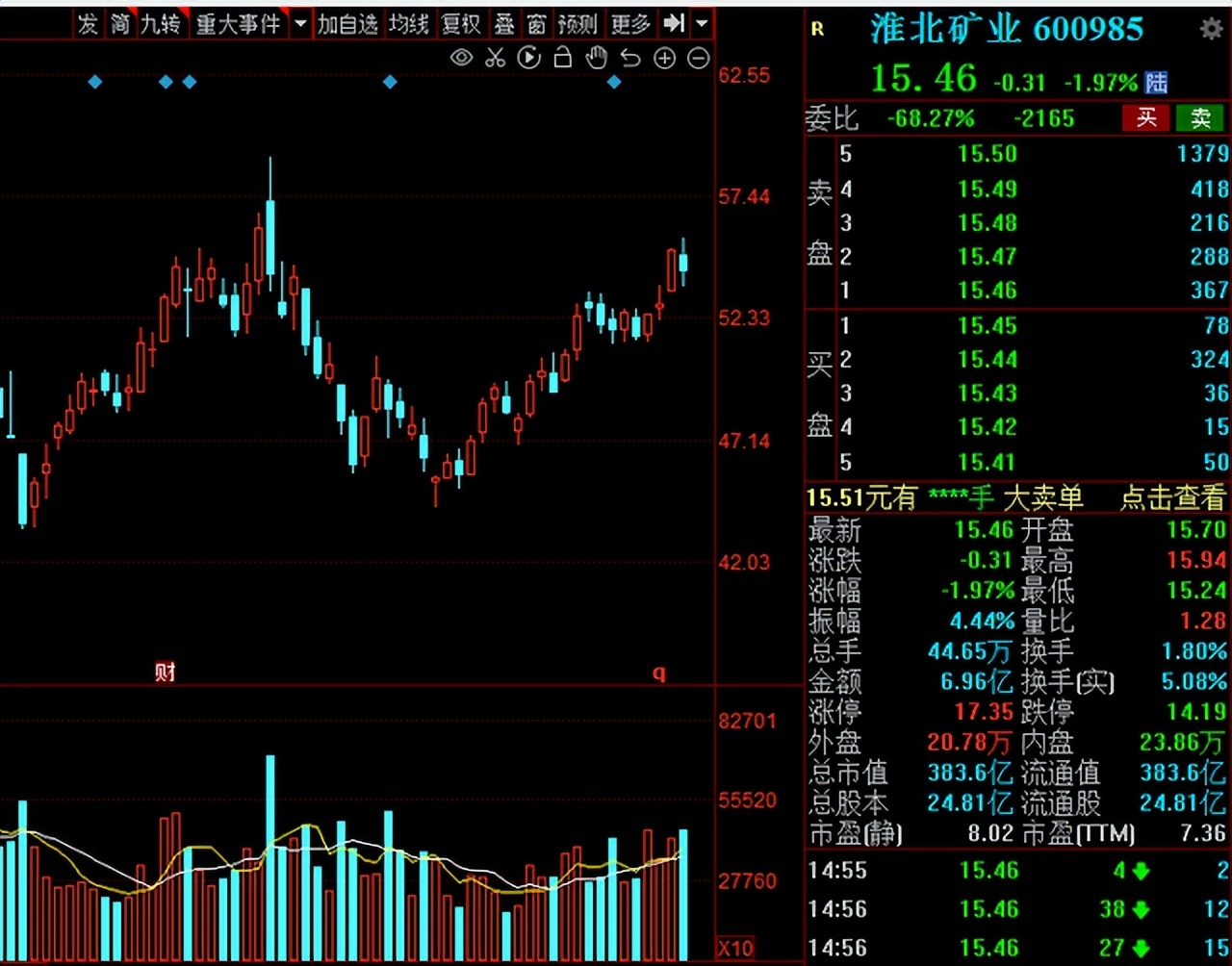
Task: Click the red 买 buy button
Action: click(x=1145, y=118)
